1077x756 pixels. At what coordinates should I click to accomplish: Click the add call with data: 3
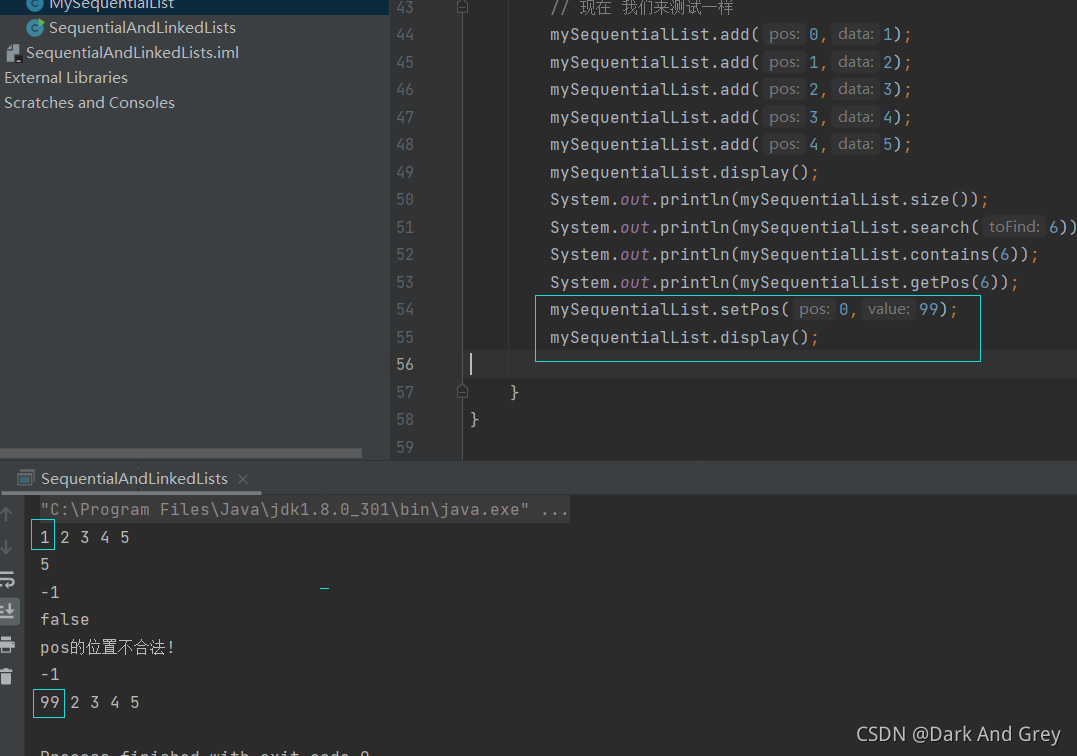coord(731,89)
